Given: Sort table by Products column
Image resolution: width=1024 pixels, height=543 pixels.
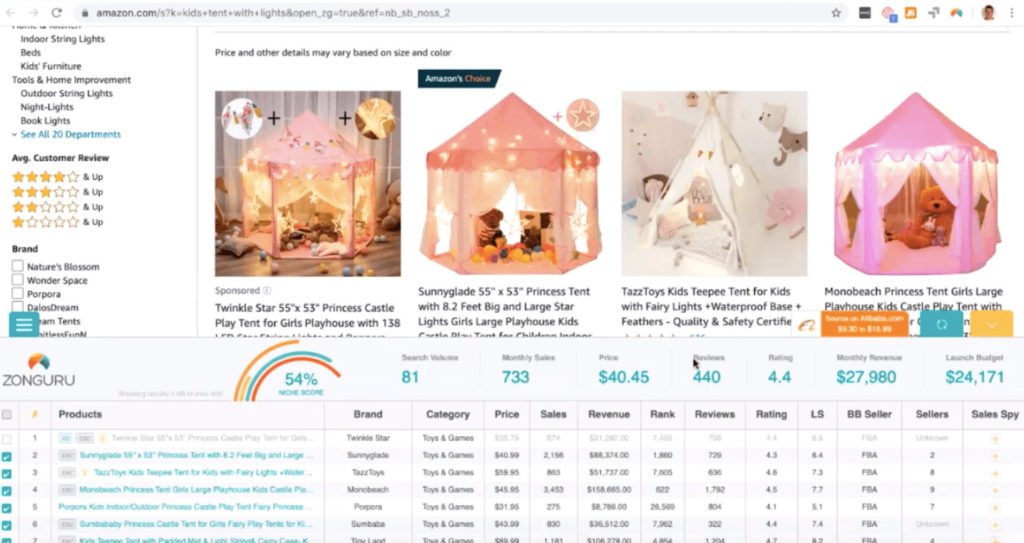Looking at the screenshot, I should point(80,414).
